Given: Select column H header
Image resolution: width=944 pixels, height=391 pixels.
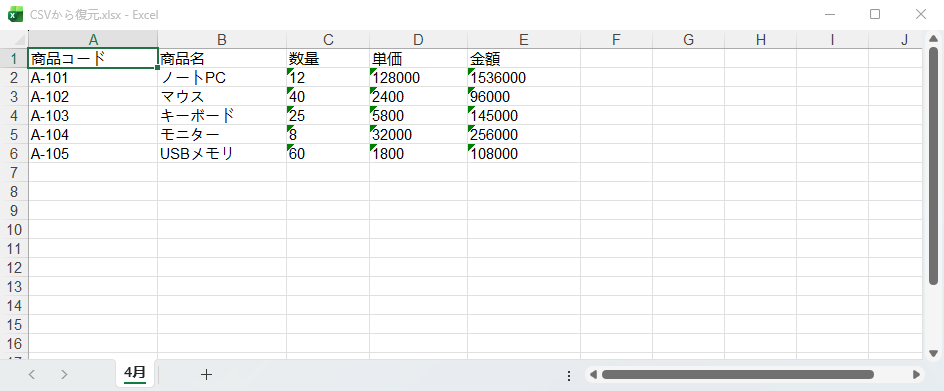Looking at the screenshot, I should (760, 40).
